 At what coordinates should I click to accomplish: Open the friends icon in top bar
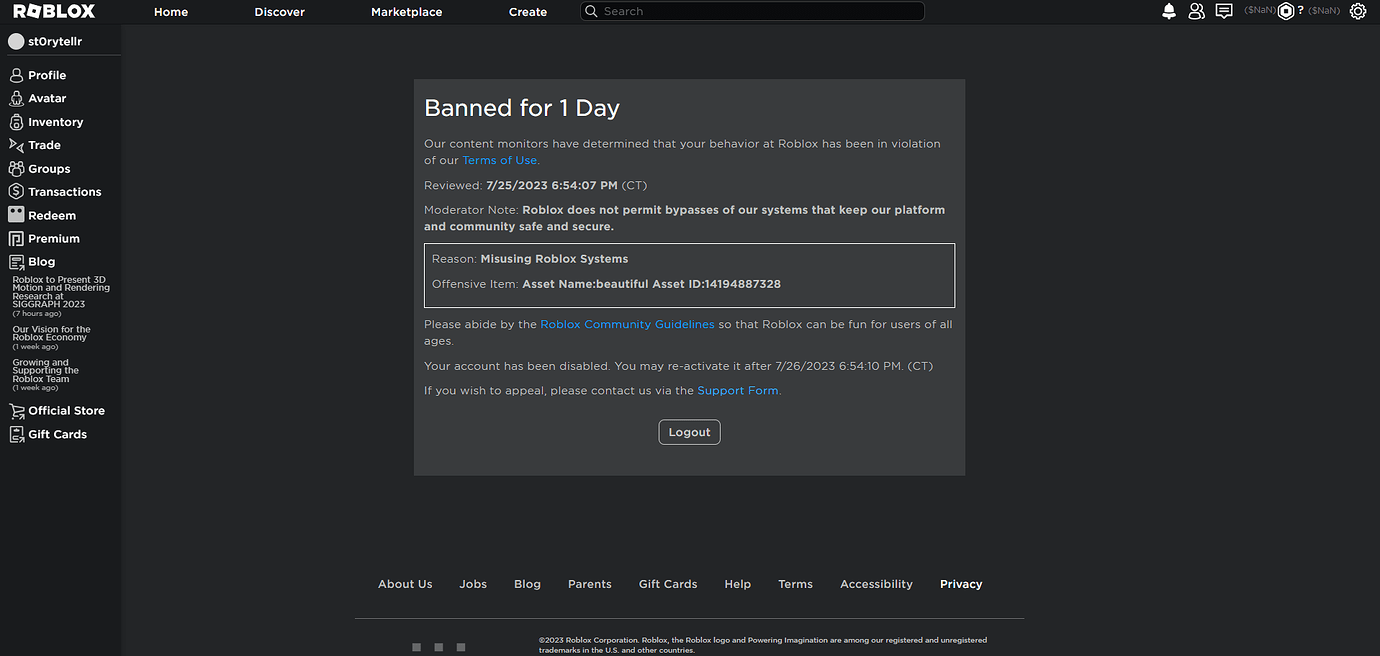click(1196, 11)
